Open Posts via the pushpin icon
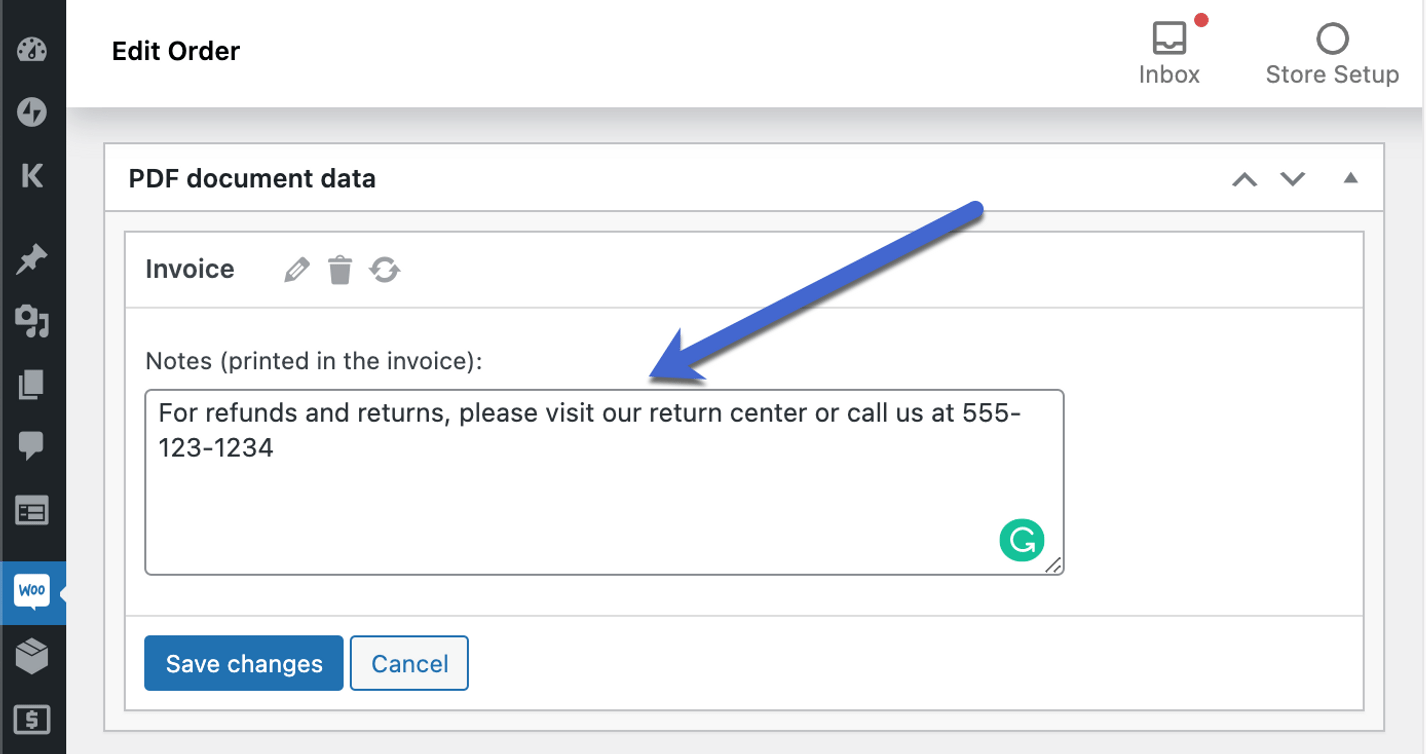The height and width of the screenshot is (754, 1426). click(x=32, y=260)
